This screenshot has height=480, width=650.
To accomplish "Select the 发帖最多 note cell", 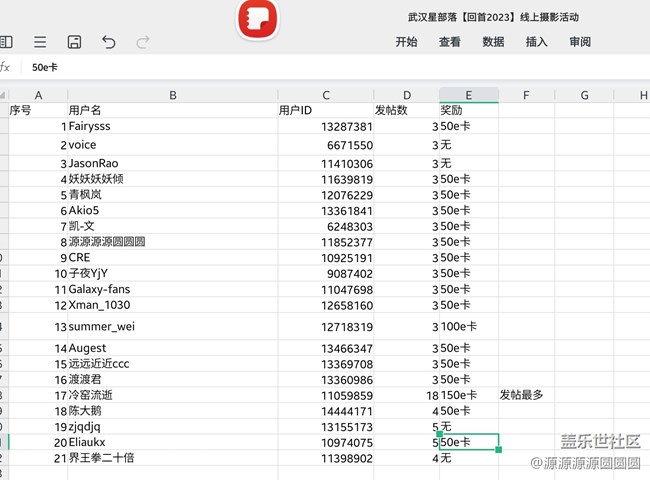I will click(x=526, y=395).
